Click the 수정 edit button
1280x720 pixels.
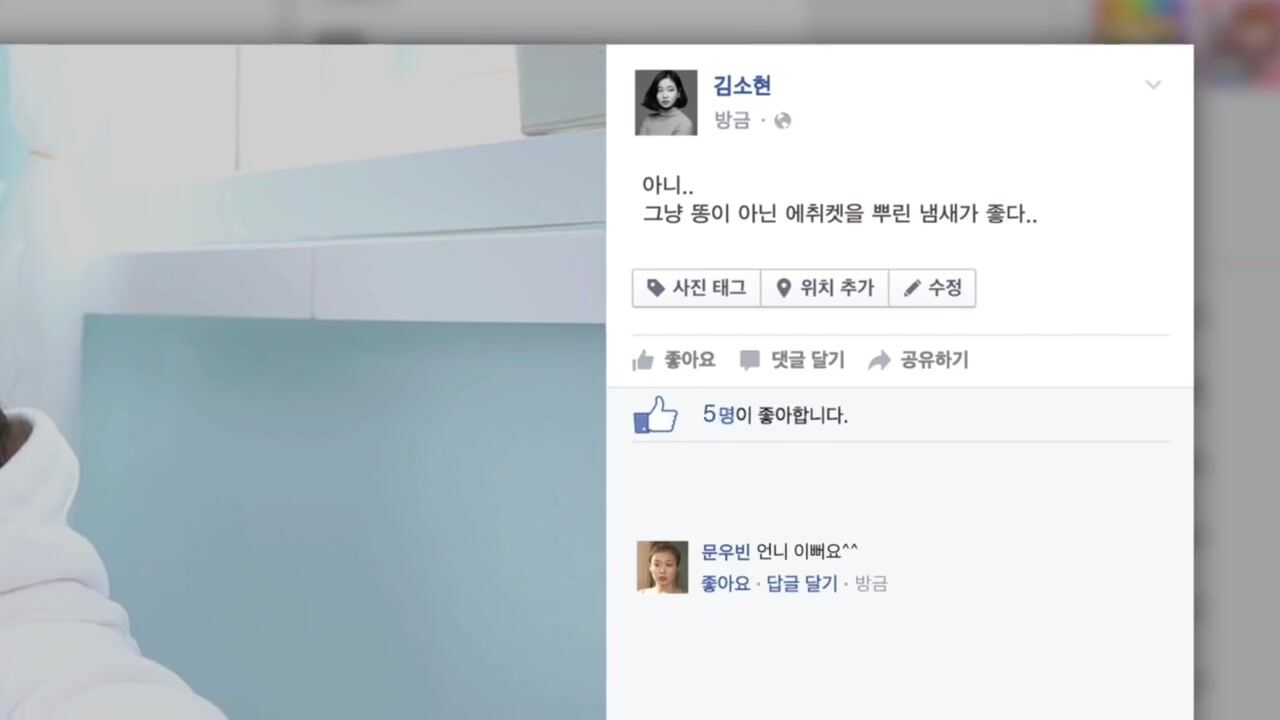coord(932,288)
